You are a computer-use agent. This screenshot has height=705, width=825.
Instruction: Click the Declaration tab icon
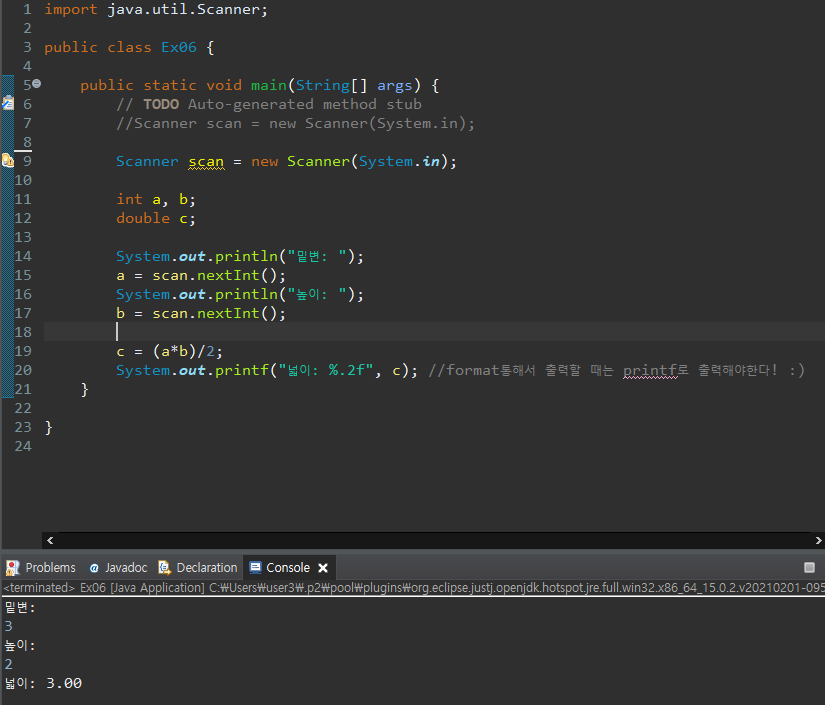pyautogui.click(x=165, y=568)
